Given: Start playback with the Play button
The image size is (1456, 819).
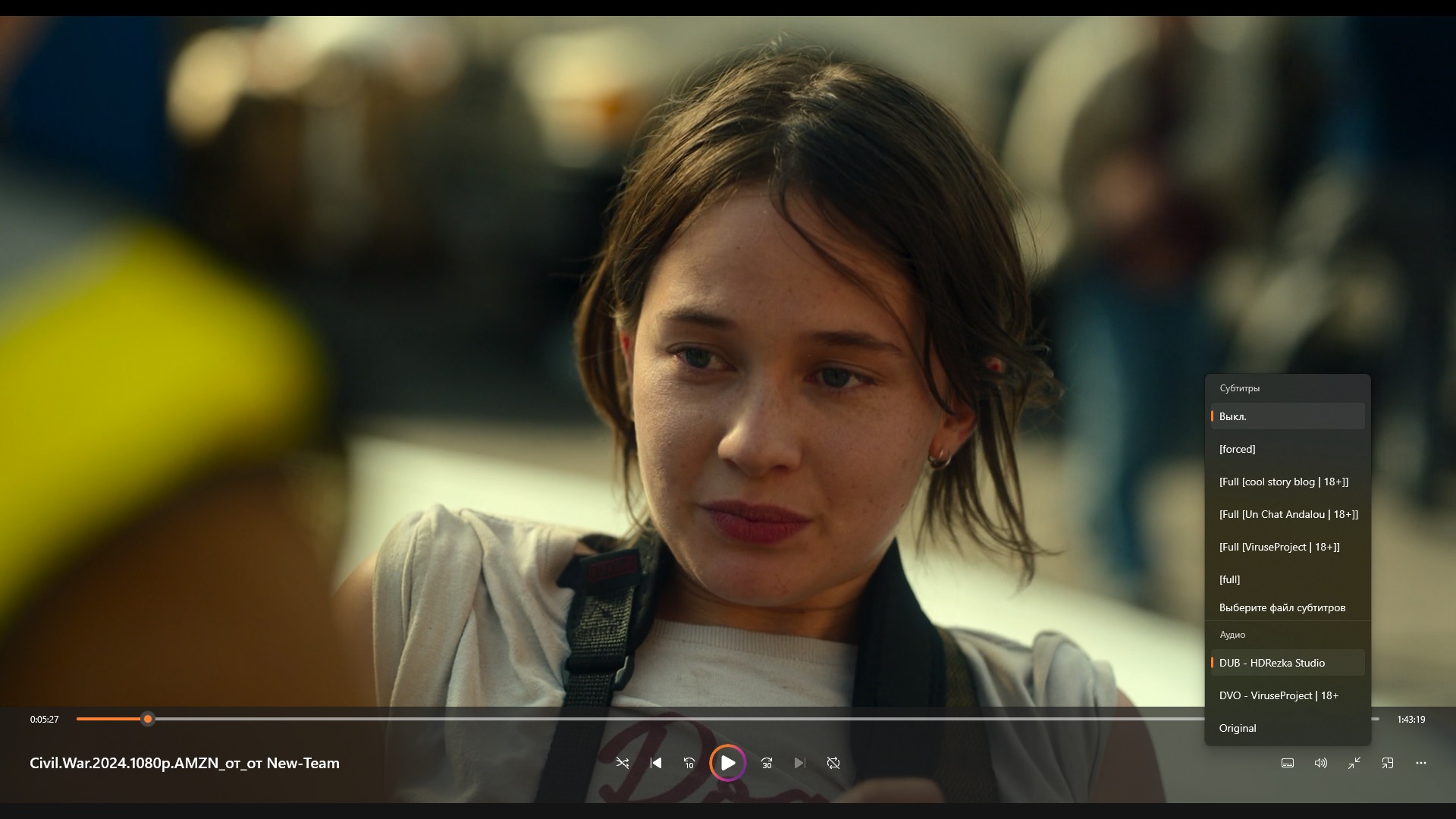Looking at the screenshot, I should tap(728, 763).
